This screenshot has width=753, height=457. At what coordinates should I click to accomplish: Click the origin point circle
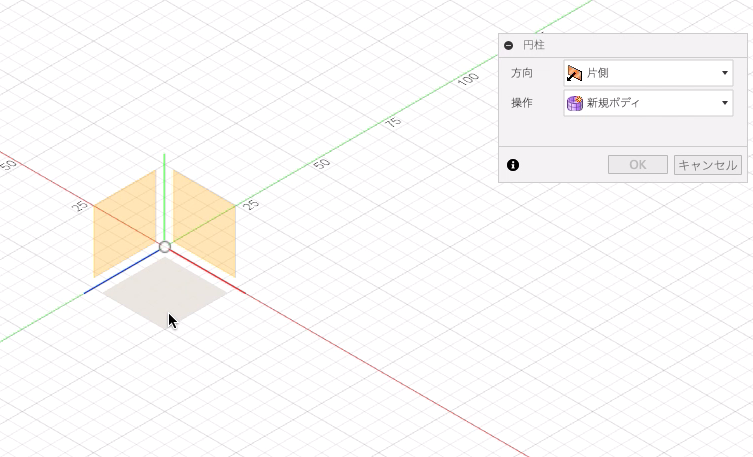165,247
